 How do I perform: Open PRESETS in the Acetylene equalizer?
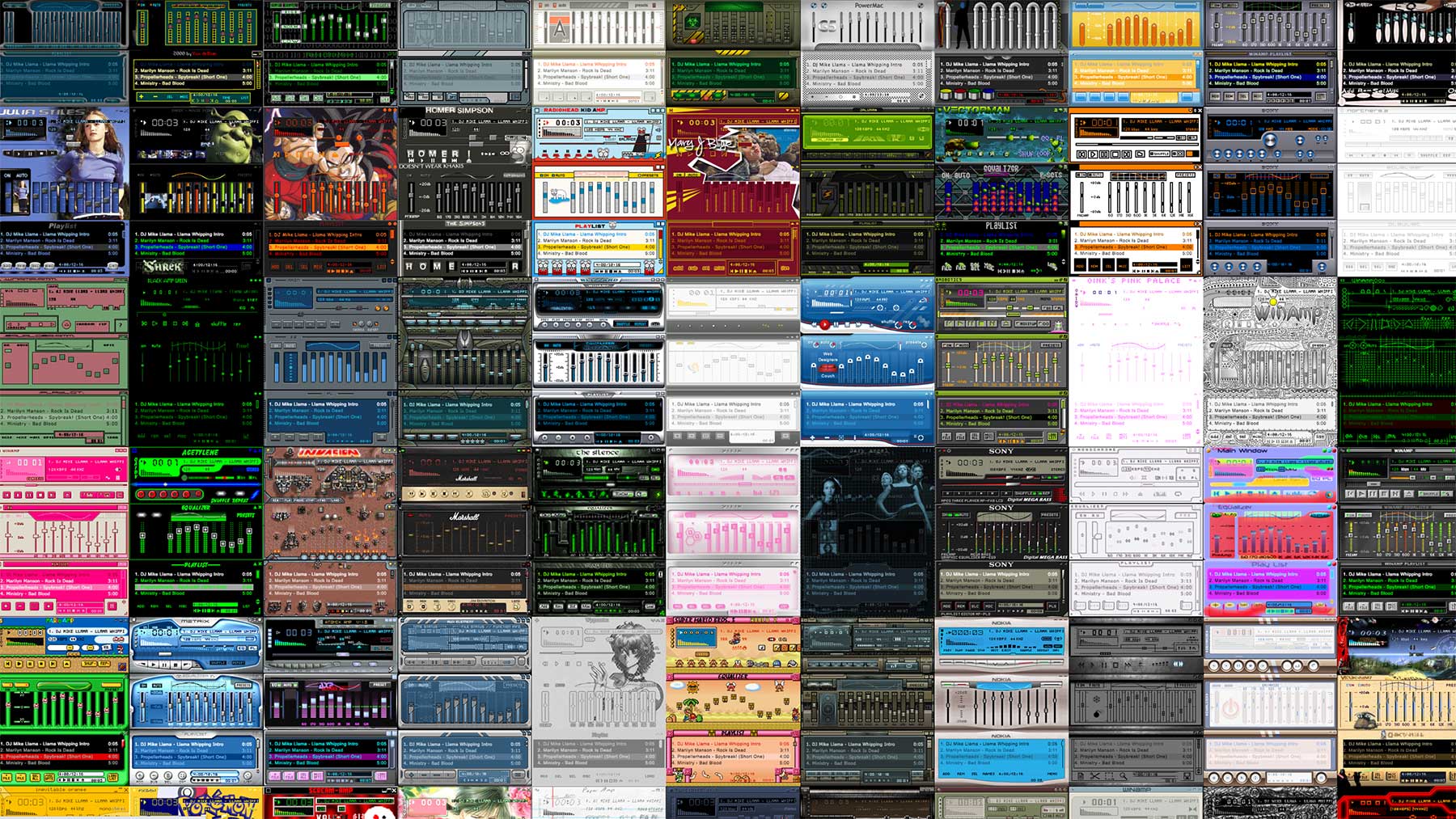[245, 515]
